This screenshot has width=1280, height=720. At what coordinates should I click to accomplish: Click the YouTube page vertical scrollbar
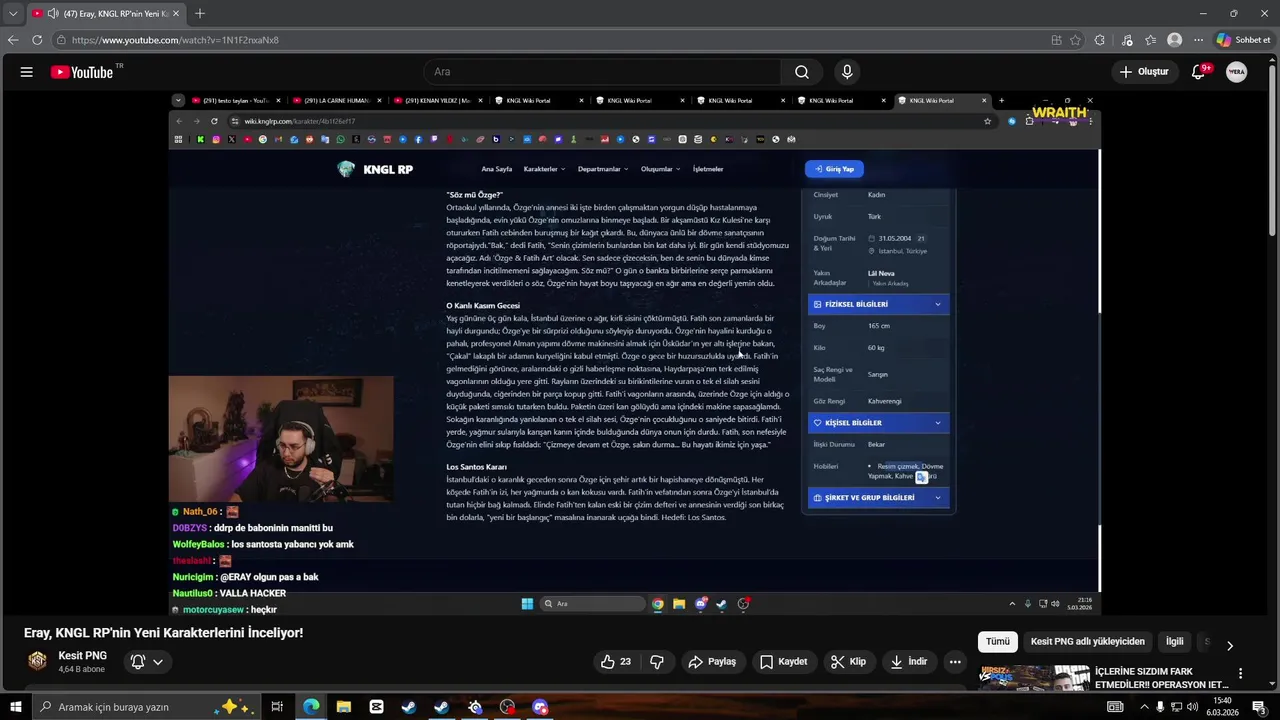click(1273, 150)
